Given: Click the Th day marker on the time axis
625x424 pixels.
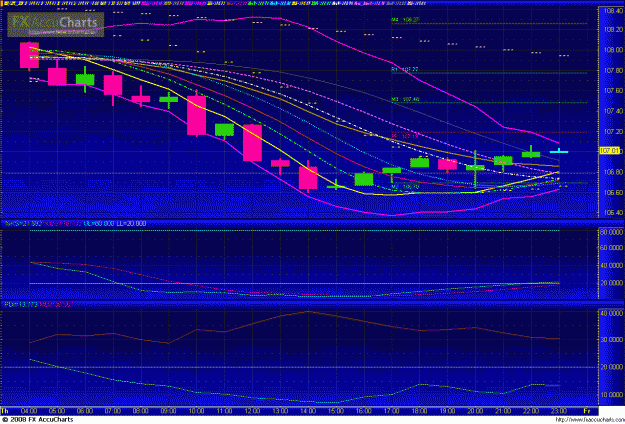Looking at the screenshot, I should 5,411.
